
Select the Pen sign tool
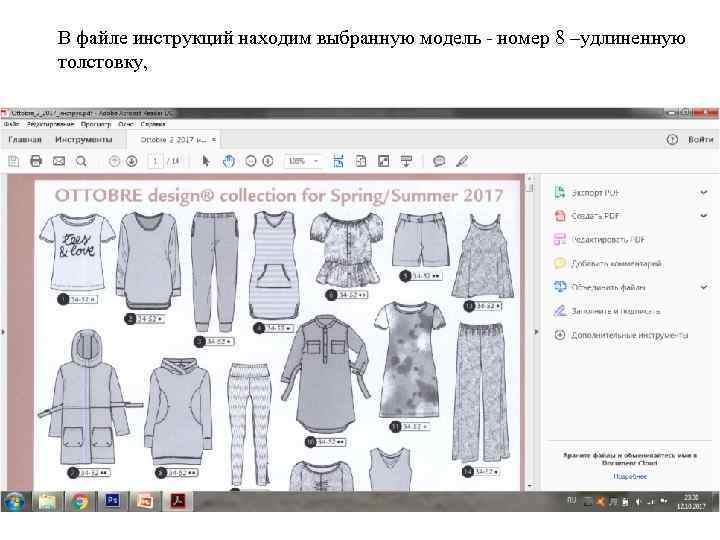coord(461,161)
